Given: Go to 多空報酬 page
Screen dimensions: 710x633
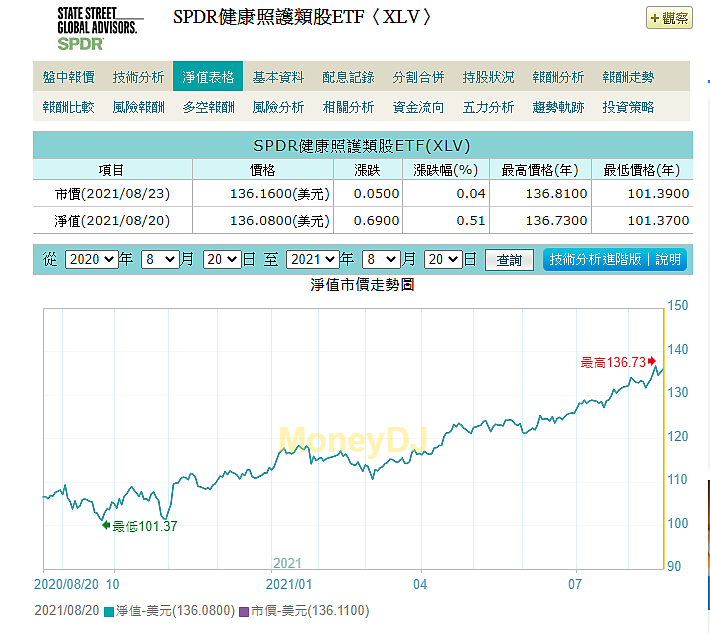Looking at the screenshot, I should (x=208, y=107).
